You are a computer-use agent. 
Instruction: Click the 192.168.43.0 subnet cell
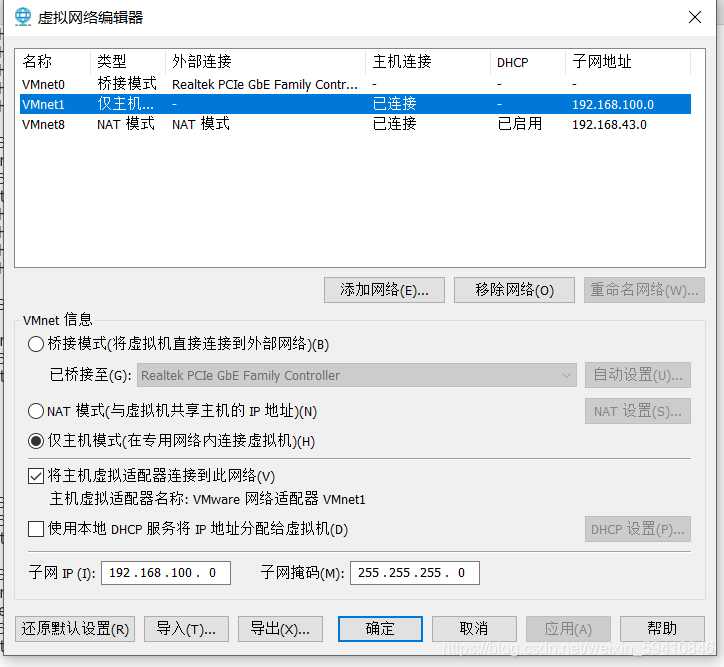609,125
